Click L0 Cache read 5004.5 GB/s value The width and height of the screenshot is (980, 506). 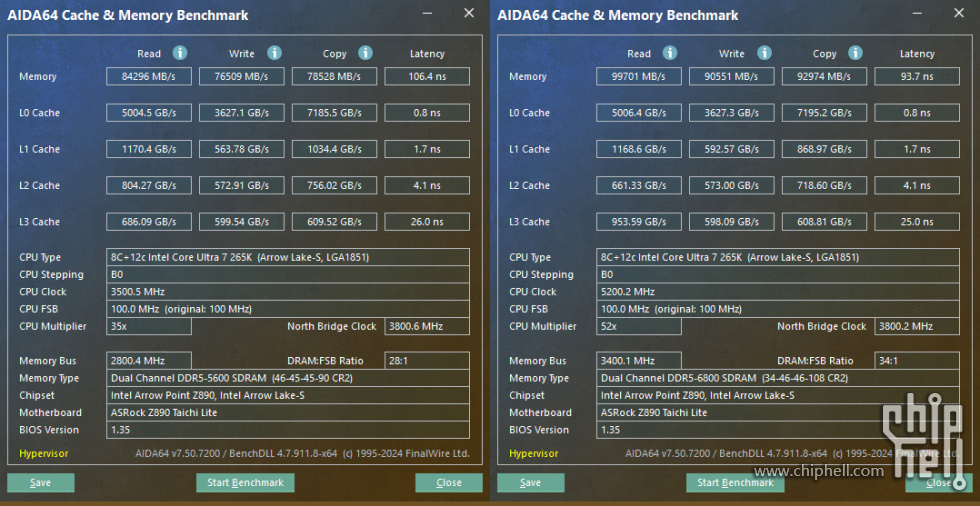click(149, 112)
